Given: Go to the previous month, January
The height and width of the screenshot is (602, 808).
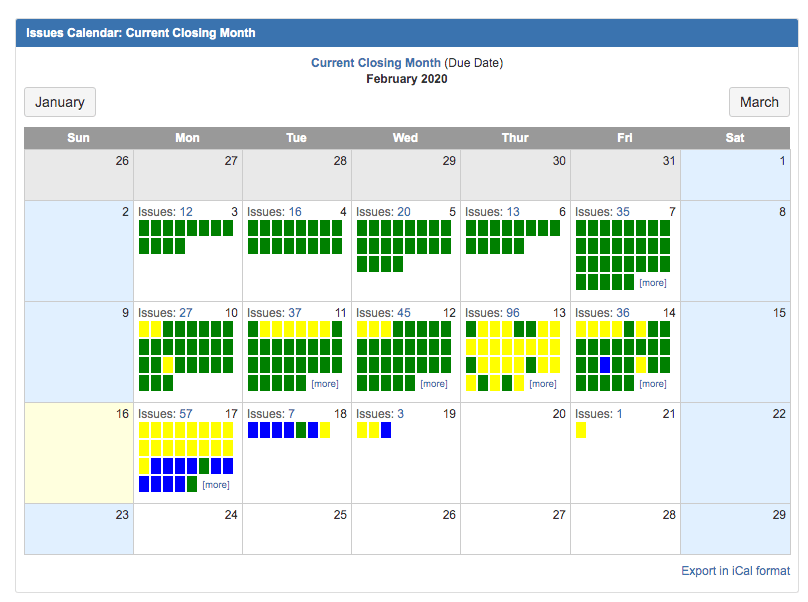Looking at the screenshot, I should pyautogui.click(x=60, y=102).
